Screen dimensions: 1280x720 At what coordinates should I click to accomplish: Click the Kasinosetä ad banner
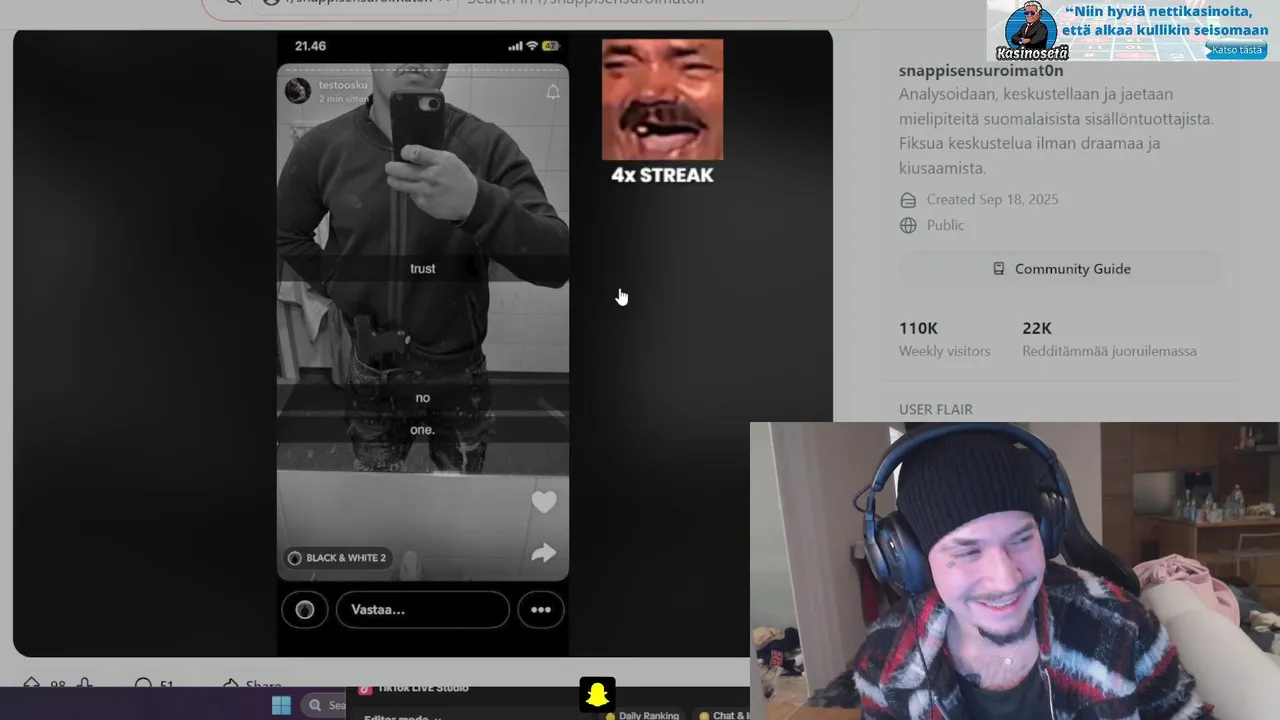[x=1133, y=31]
